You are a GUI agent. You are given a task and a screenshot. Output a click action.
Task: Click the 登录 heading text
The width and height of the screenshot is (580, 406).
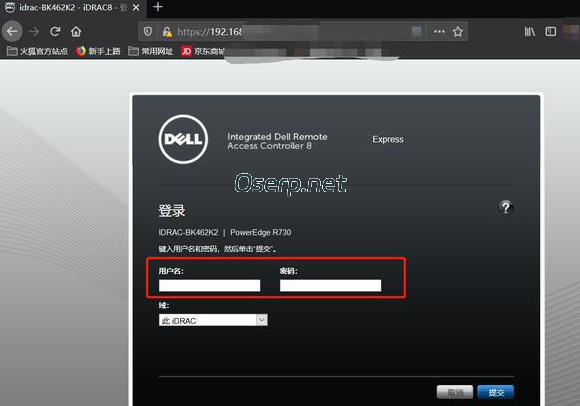172,210
